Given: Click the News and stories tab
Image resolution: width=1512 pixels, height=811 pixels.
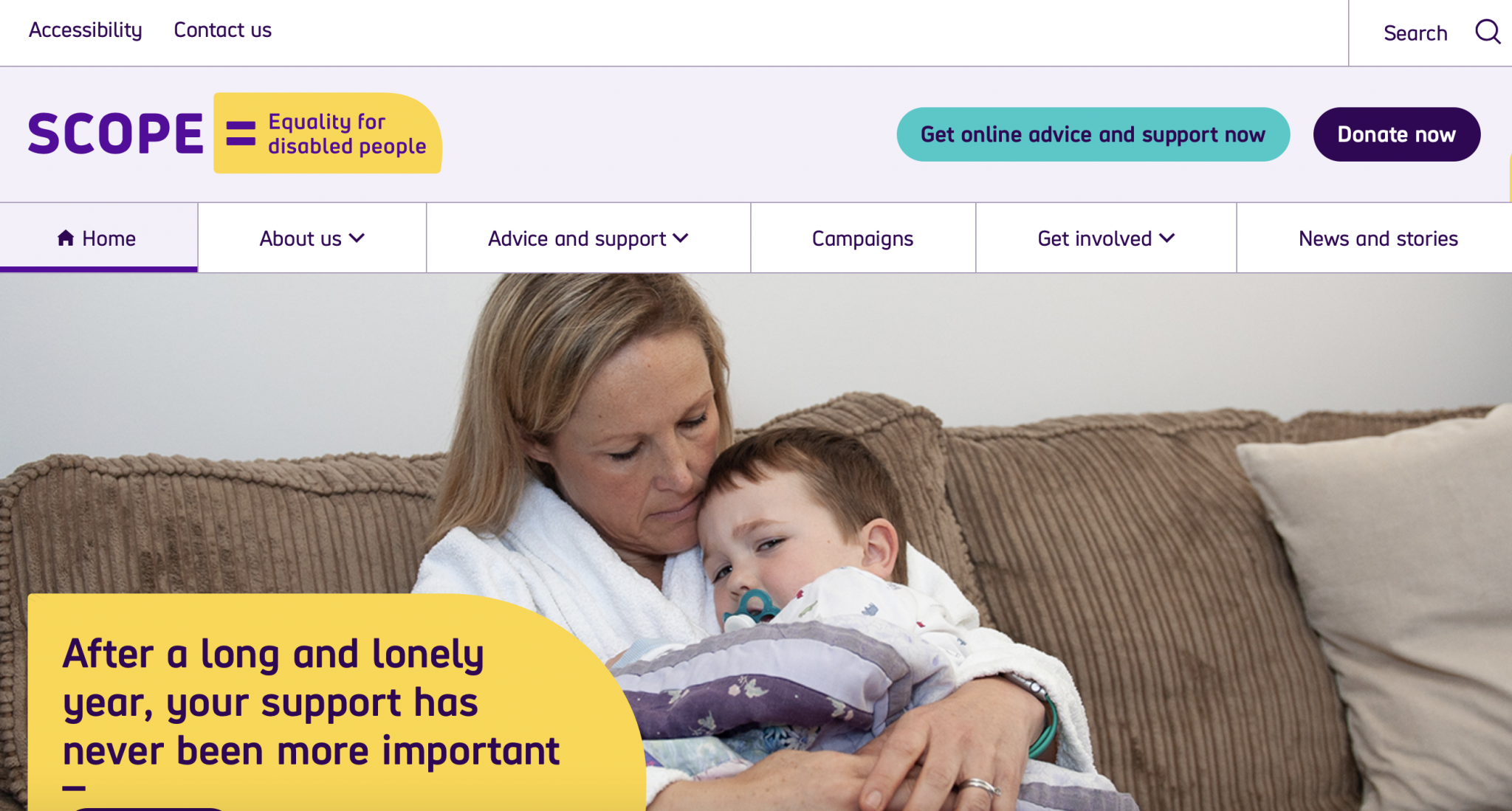Looking at the screenshot, I should (1378, 239).
